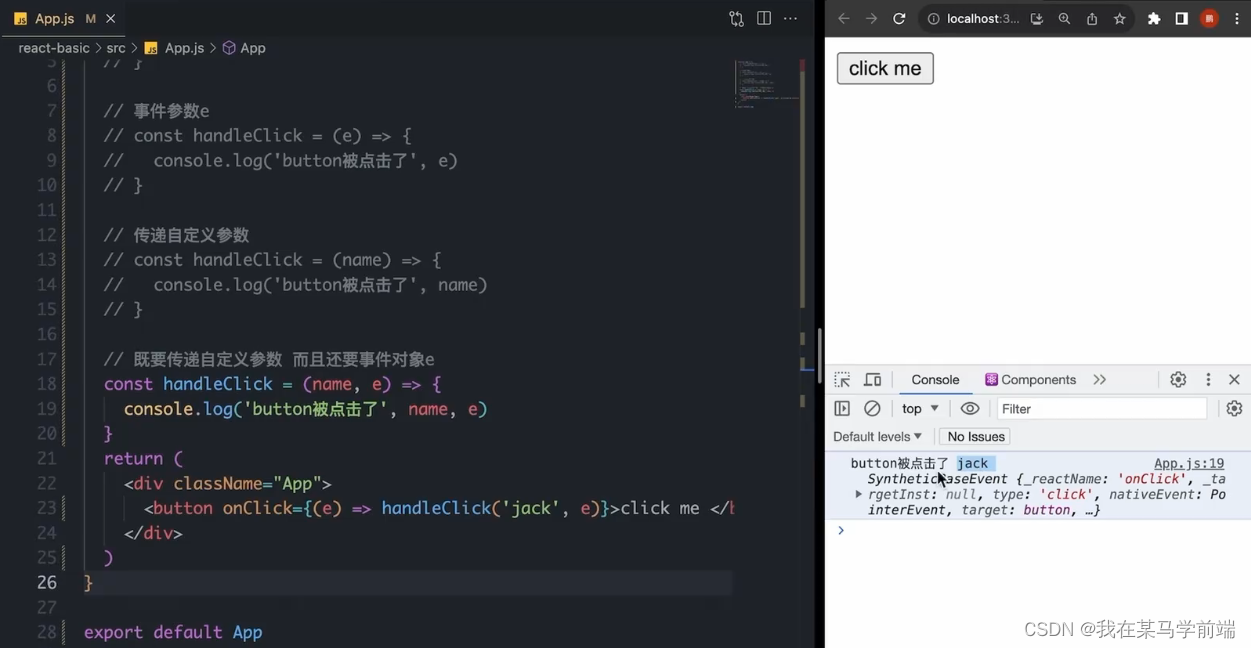Image resolution: width=1251 pixels, height=648 pixels.
Task: Expand the SyntheticBaseEvent log entry
Action: pyautogui.click(x=858, y=493)
